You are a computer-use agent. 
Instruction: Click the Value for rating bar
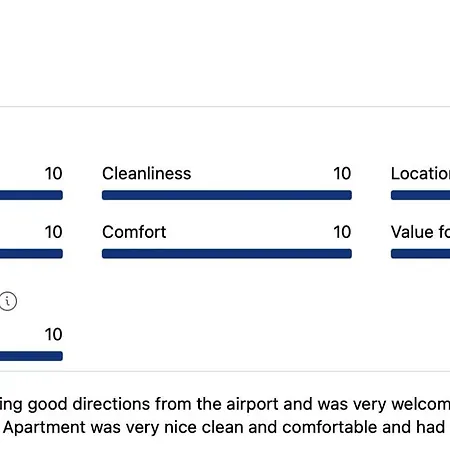pyautogui.click(x=420, y=254)
